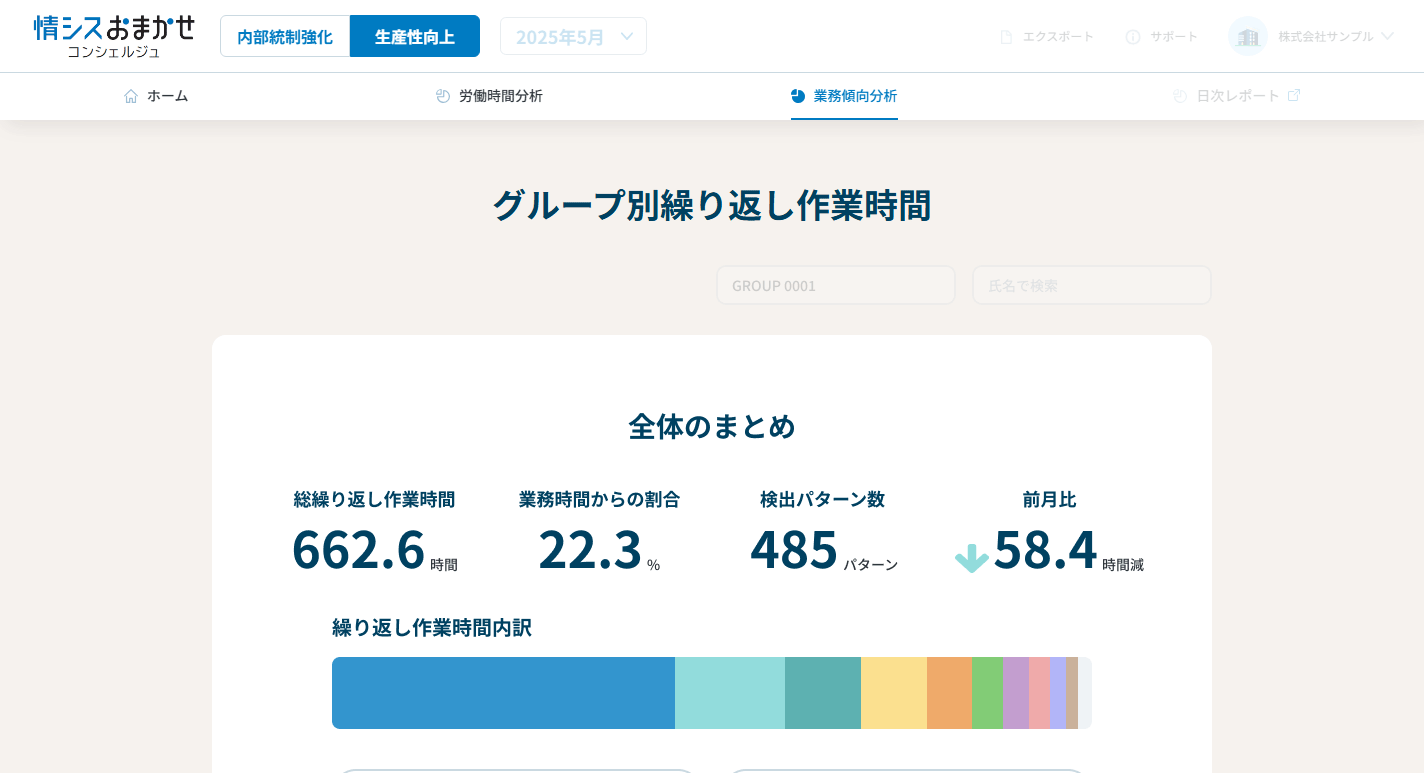The height and width of the screenshot is (773, 1424).
Task: Click the サポート info icon
Action: pyautogui.click(x=1133, y=36)
